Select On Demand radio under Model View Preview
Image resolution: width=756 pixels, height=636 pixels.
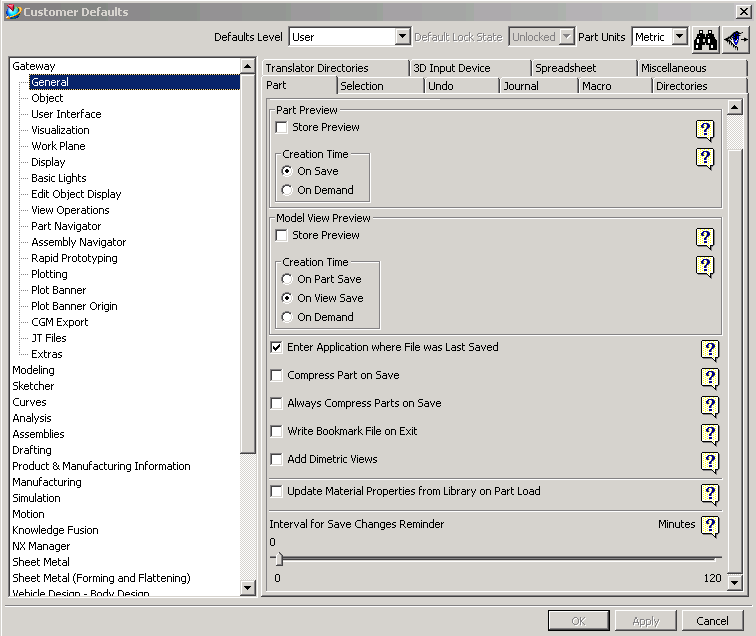click(287, 317)
